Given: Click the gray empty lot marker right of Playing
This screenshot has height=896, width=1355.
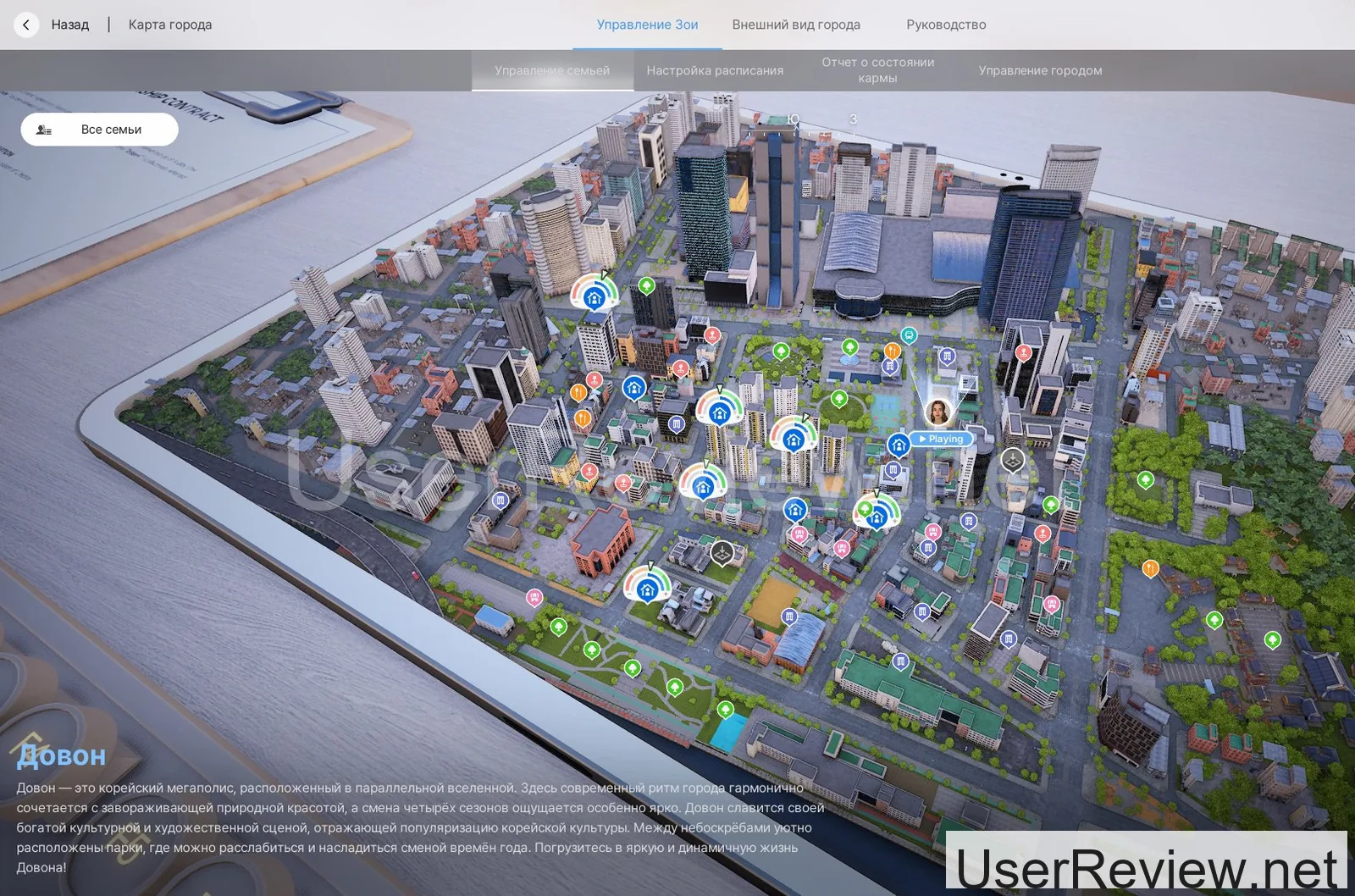Looking at the screenshot, I should (x=1013, y=460).
